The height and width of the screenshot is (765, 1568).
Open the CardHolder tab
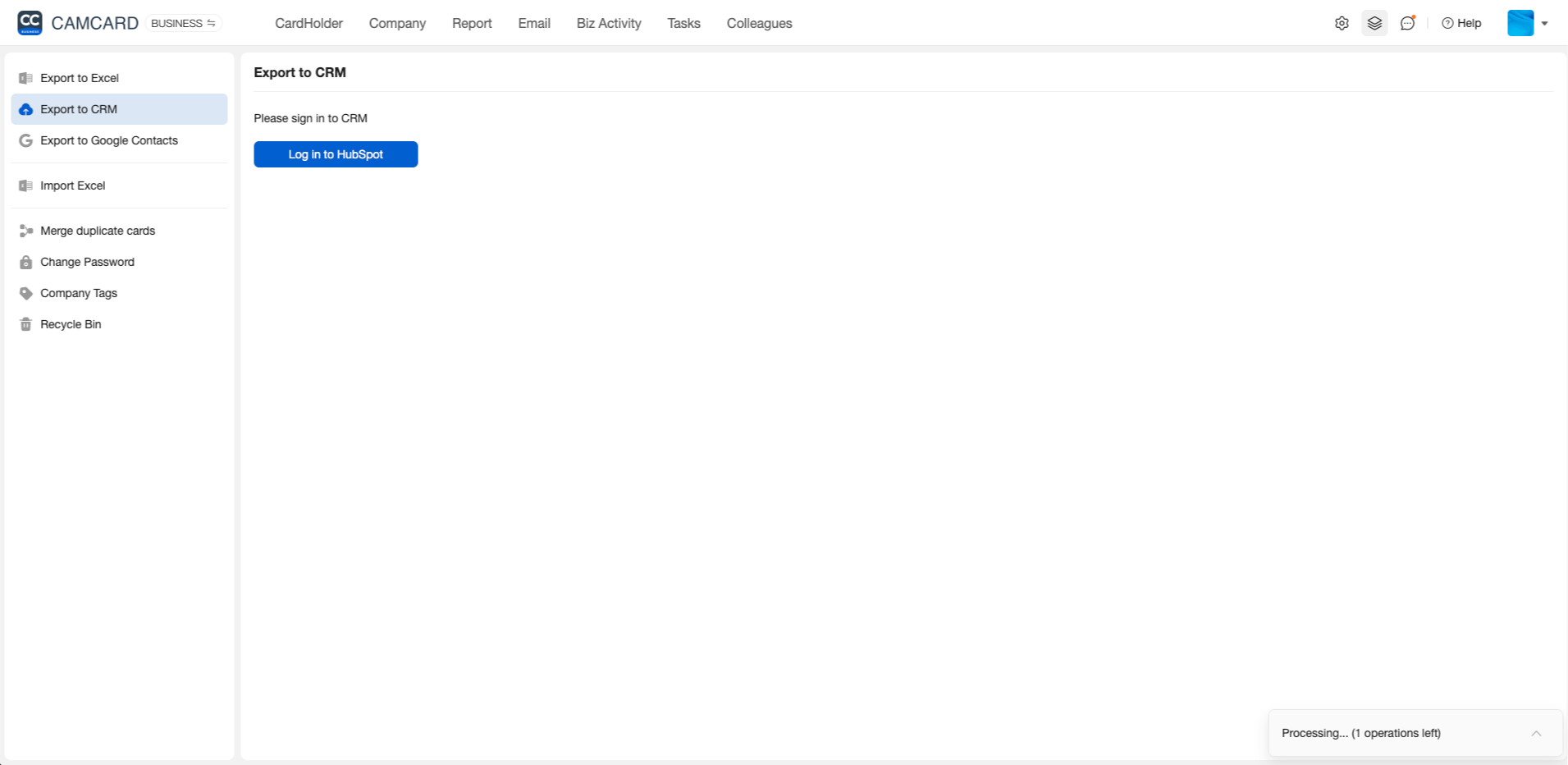(309, 23)
